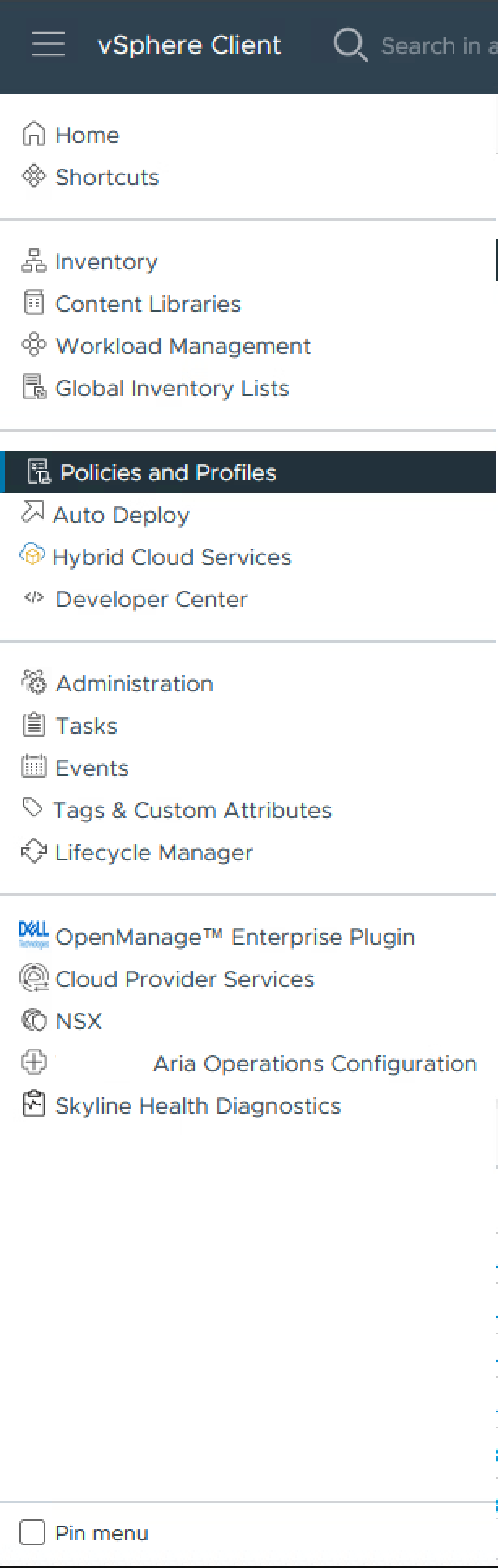Click the Workload Management icon

[33, 346]
